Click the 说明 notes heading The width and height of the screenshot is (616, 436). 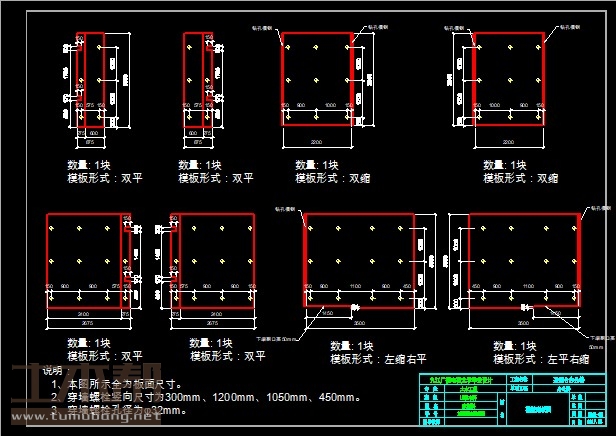tap(52, 371)
